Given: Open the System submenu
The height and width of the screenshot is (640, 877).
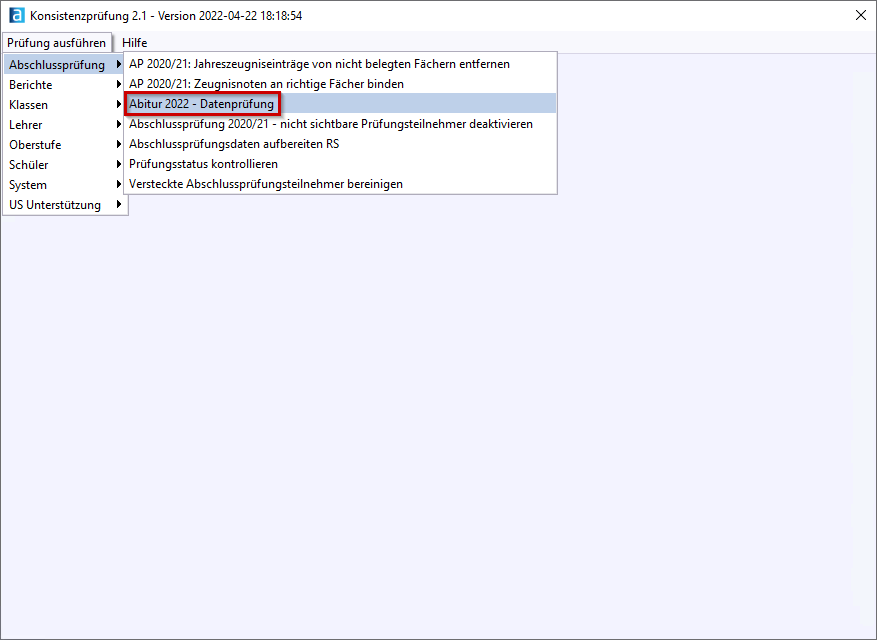Looking at the screenshot, I should click(x=64, y=185).
